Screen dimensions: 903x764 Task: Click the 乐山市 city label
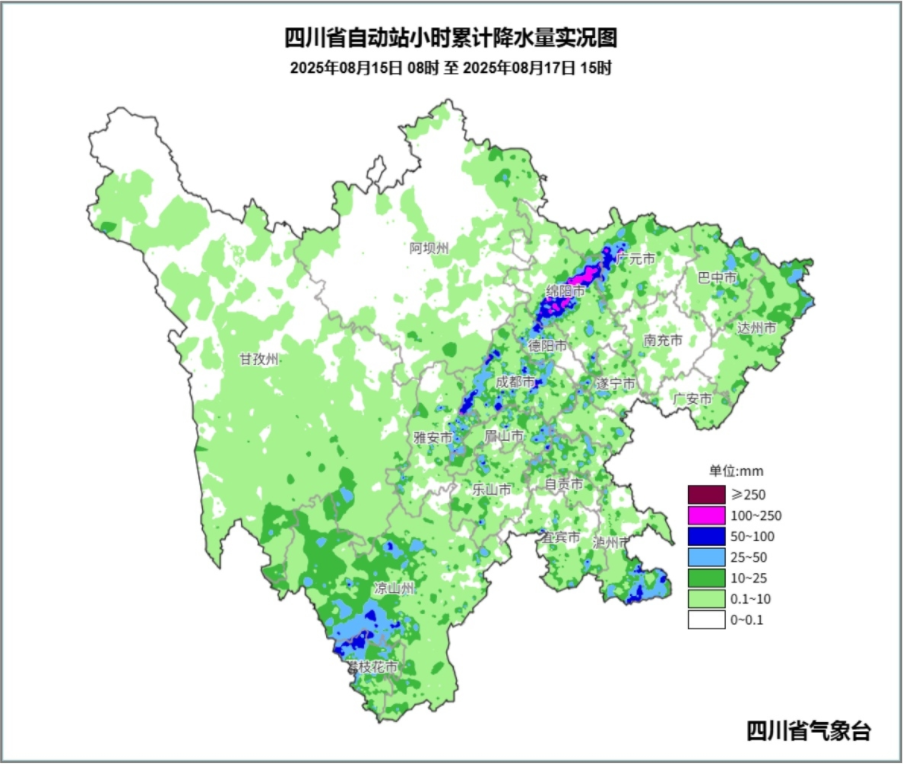[492, 490]
